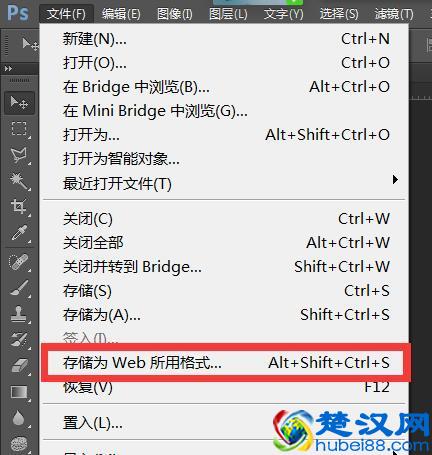Expand 最近打开文件(T) submenu arrow
Screen dimensions: 432x455
pyautogui.click(x=395, y=180)
